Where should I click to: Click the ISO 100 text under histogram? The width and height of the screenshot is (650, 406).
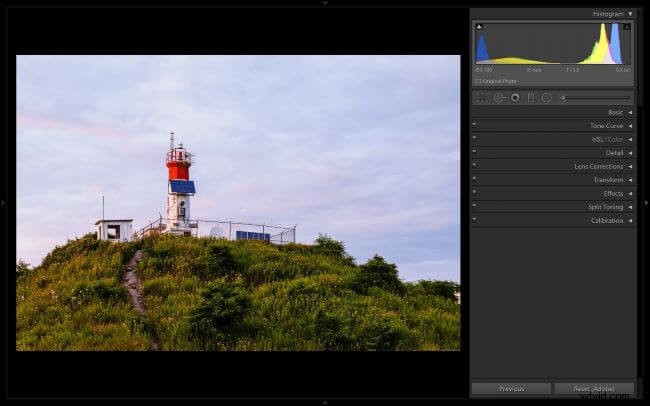point(484,70)
